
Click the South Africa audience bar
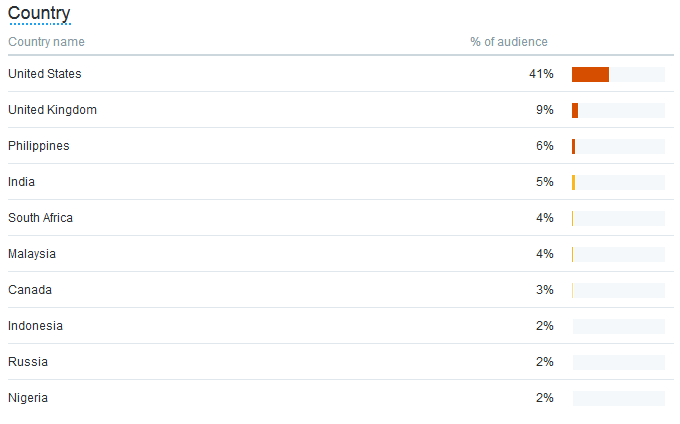tap(618, 218)
